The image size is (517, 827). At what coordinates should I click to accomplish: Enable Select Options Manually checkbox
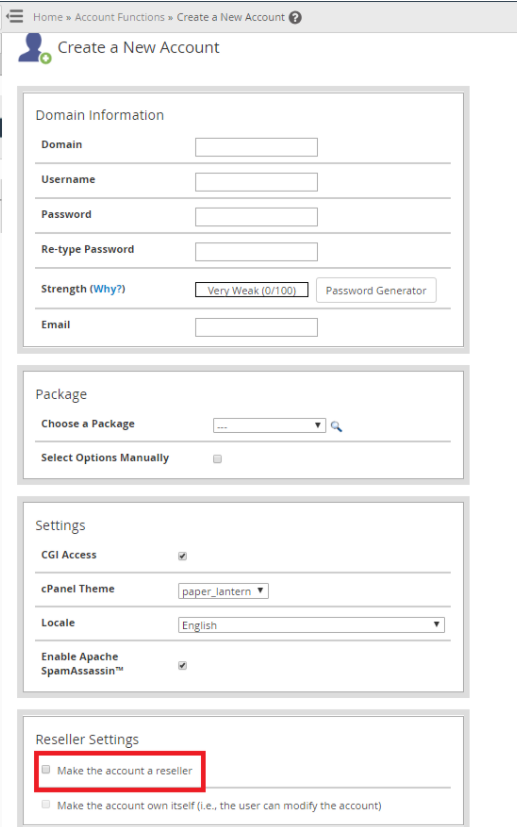click(217, 459)
